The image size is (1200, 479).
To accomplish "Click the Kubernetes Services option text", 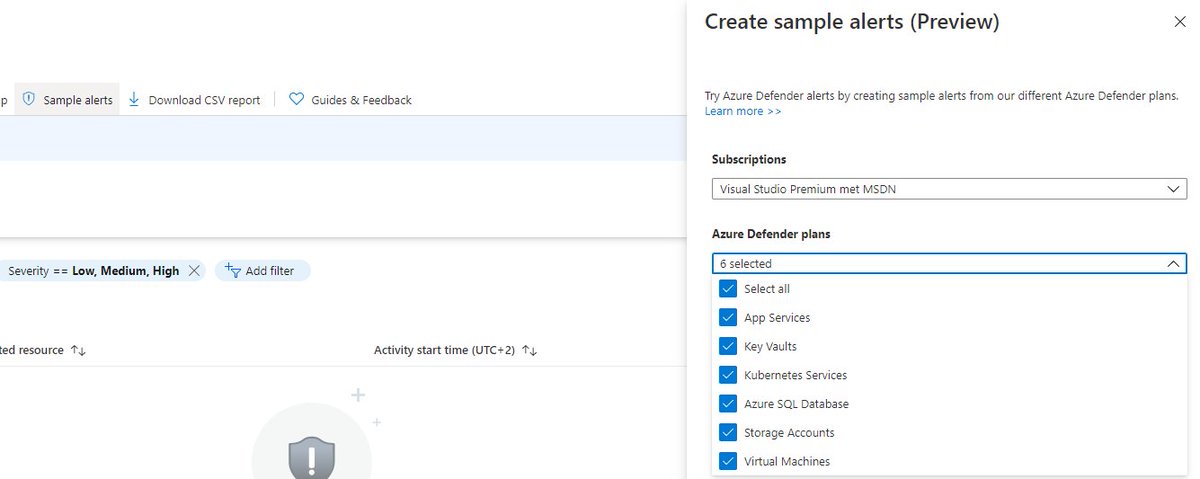I will click(x=795, y=375).
